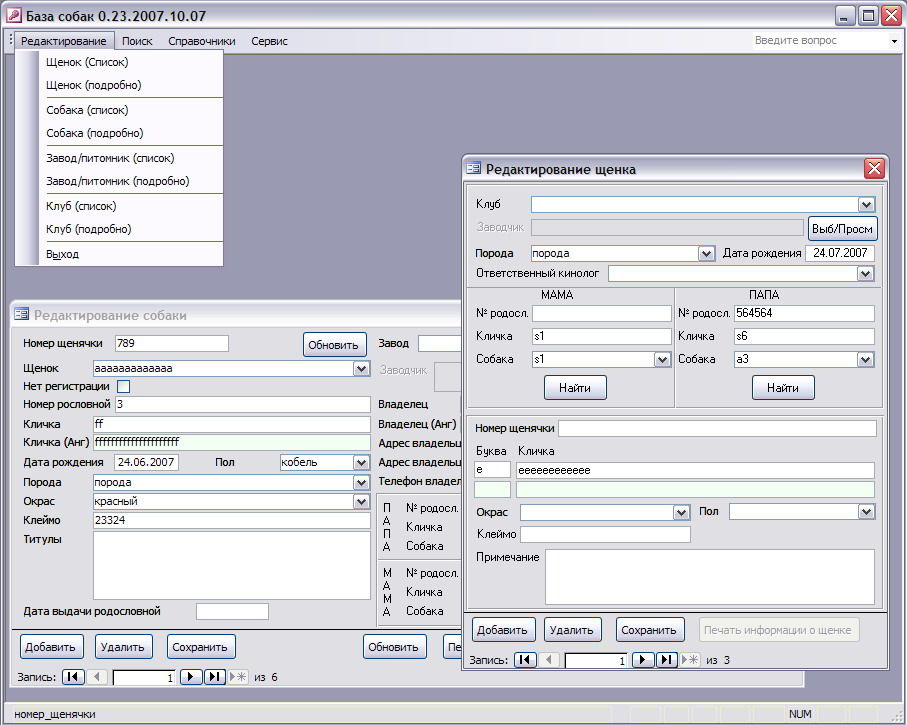Click the Клеймо field containing 23324
Screen dimensions: 907x725
(231, 520)
